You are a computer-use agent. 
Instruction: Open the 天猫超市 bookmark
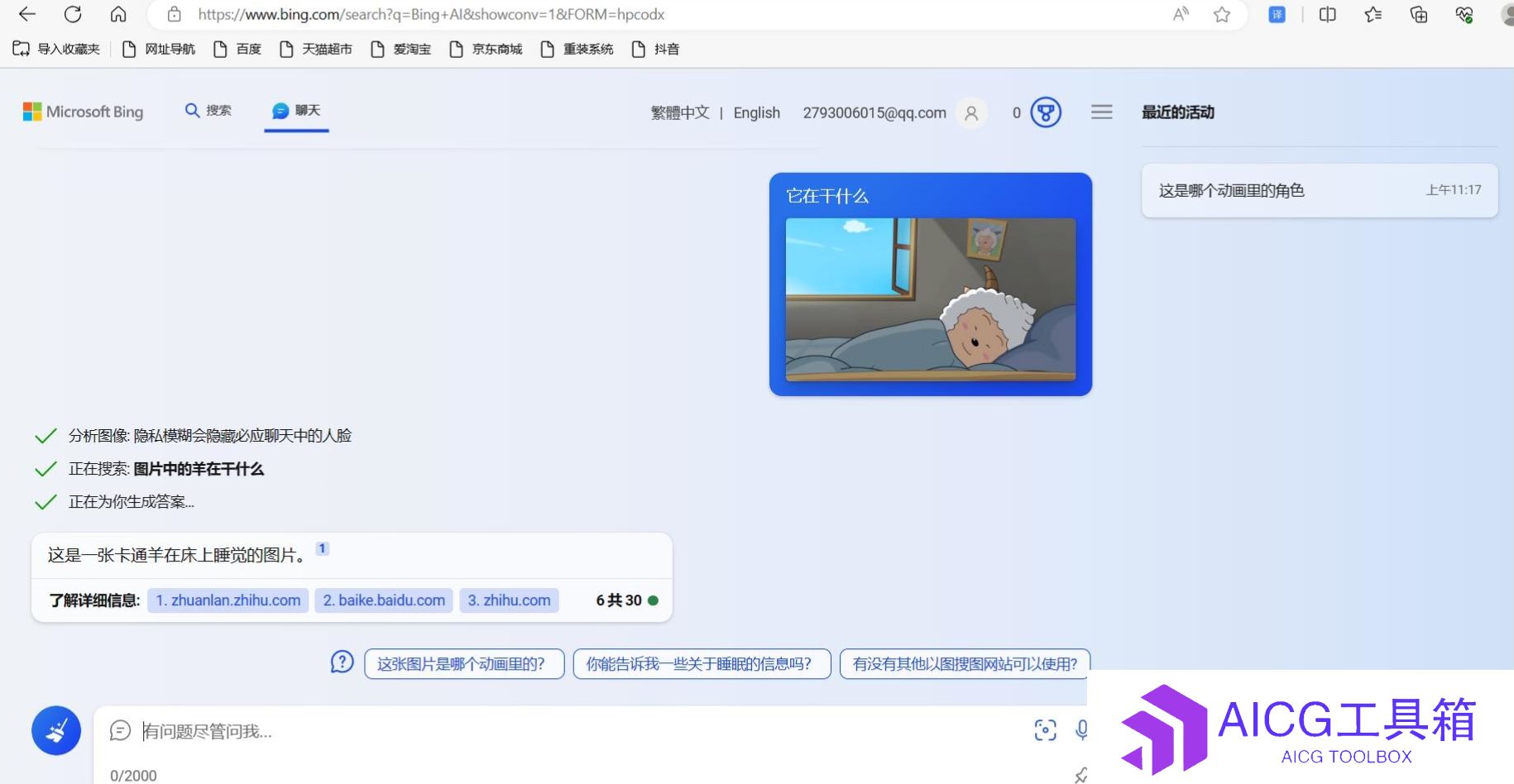[315, 49]
